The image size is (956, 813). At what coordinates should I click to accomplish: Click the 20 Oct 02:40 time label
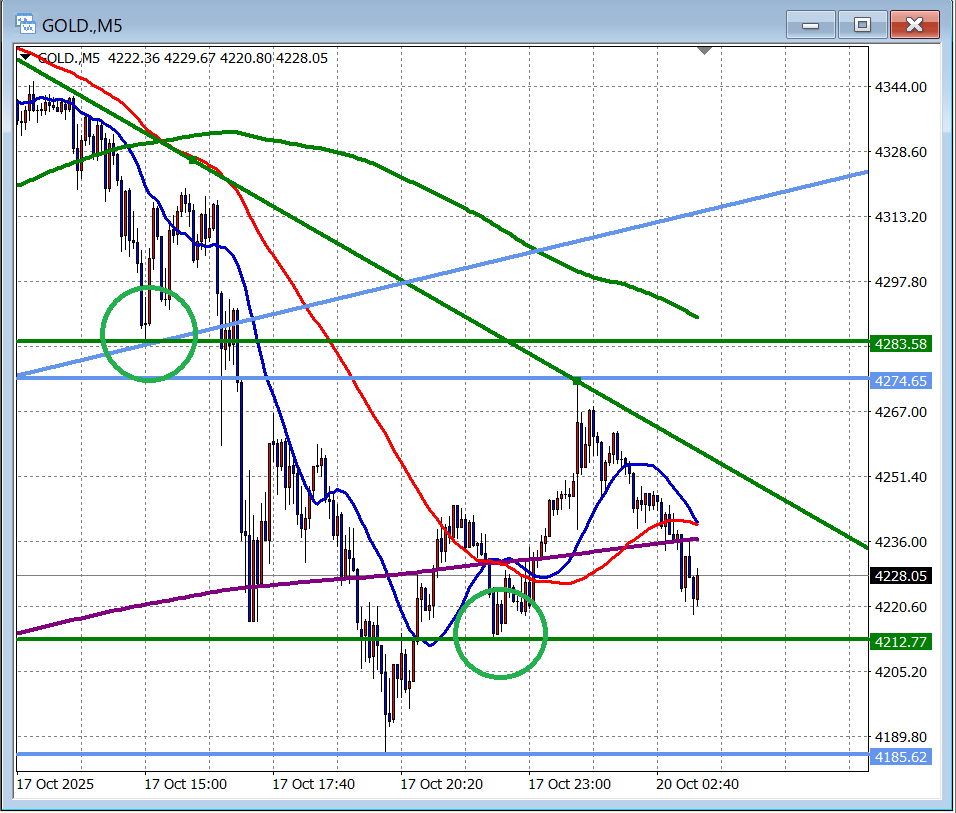tap(699, 785)
